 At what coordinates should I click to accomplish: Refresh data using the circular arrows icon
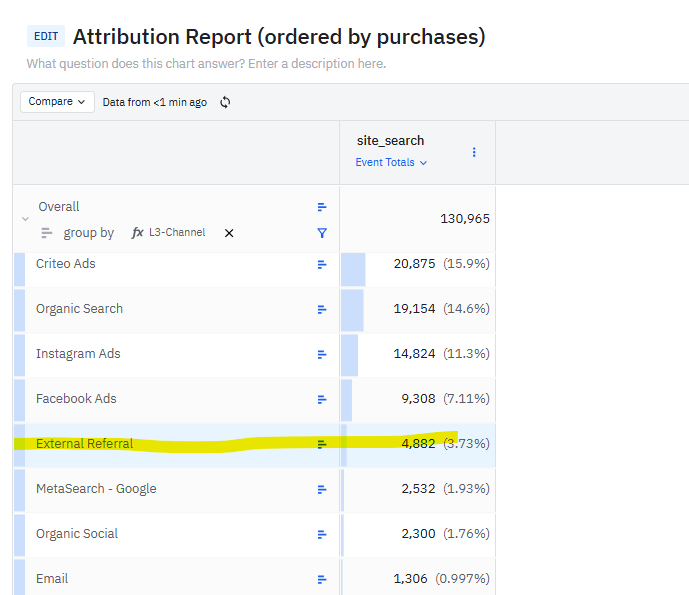tap(225, 102)
